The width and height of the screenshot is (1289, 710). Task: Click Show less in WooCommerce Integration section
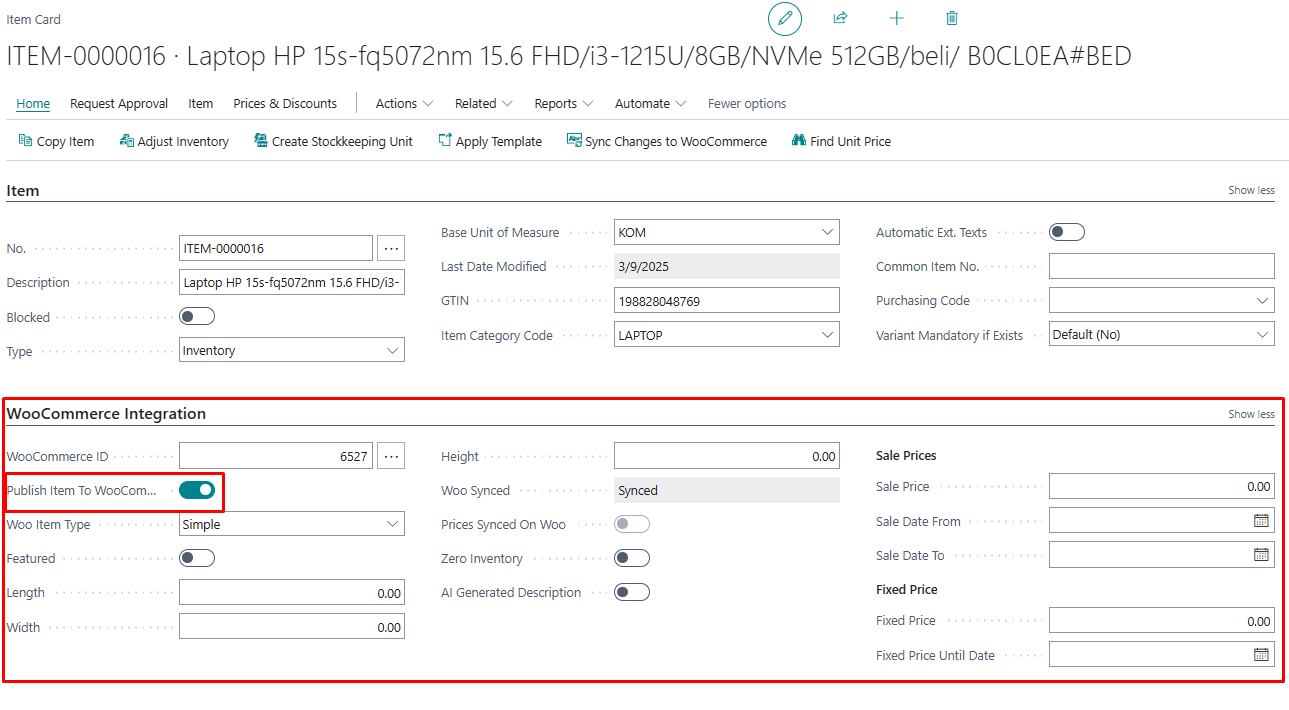tap(1251, 414)
